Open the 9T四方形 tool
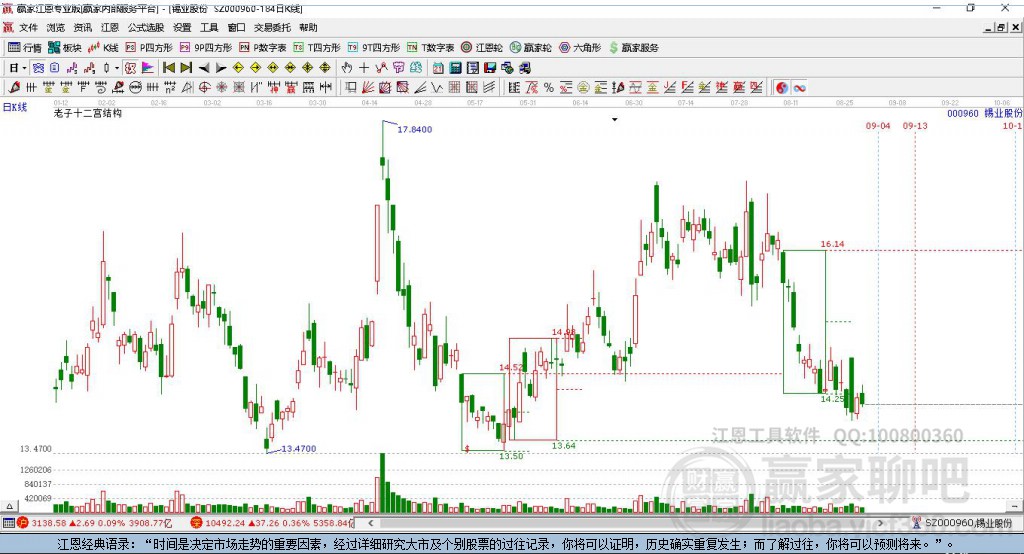Image resolution: width=1024 pixels, height=554 pixels. 374,48
